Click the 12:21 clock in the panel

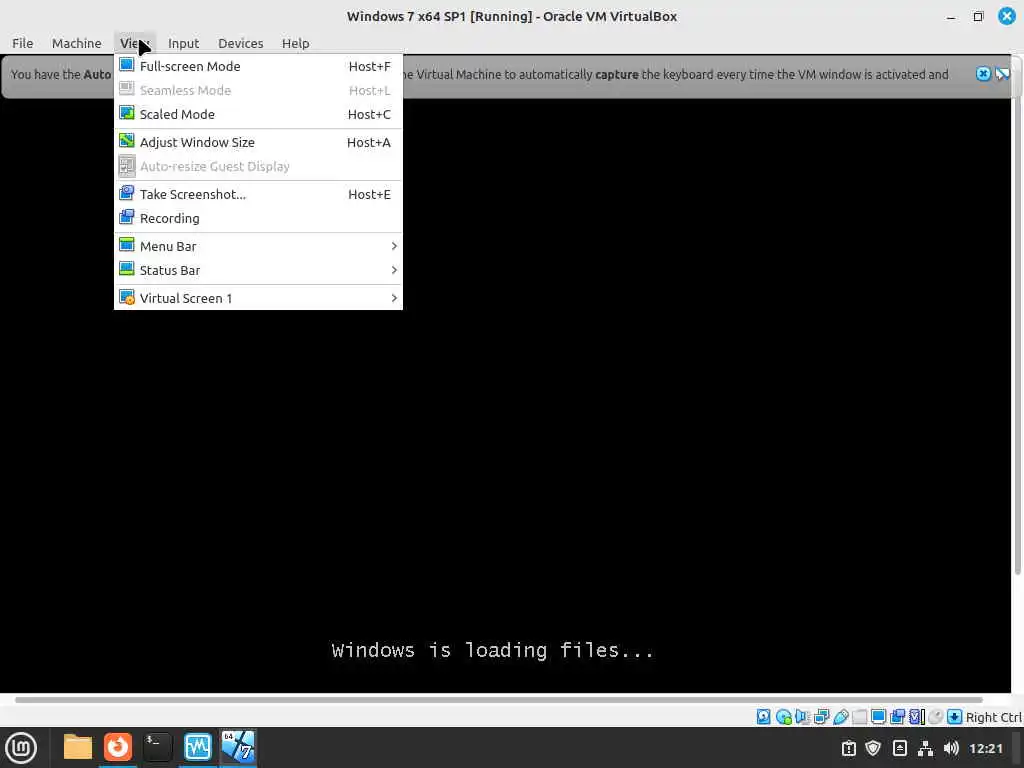pyautogui.click(x=985, y=748)
